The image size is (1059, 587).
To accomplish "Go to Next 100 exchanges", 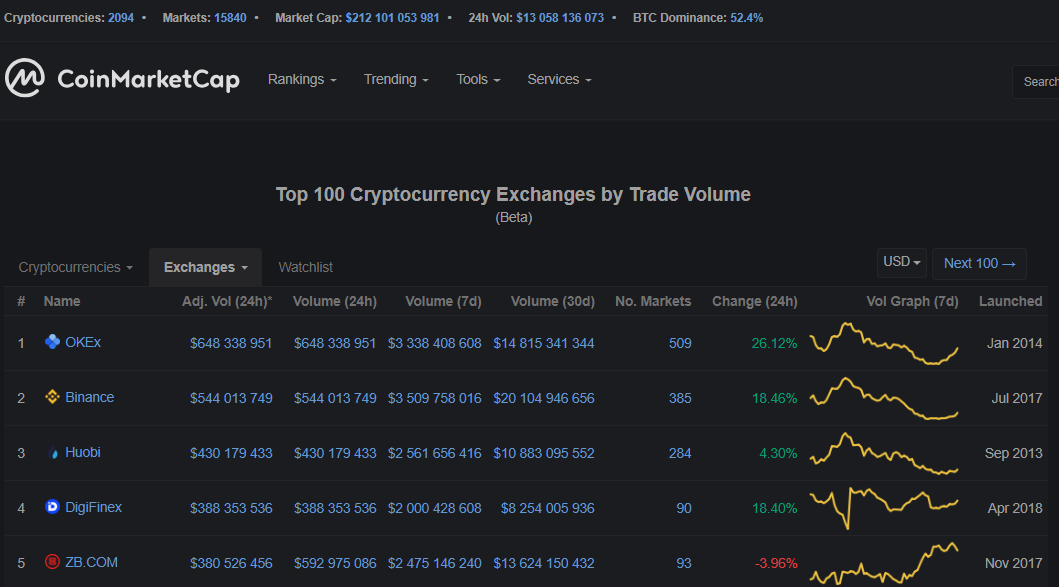I will (x=979, y=263).
